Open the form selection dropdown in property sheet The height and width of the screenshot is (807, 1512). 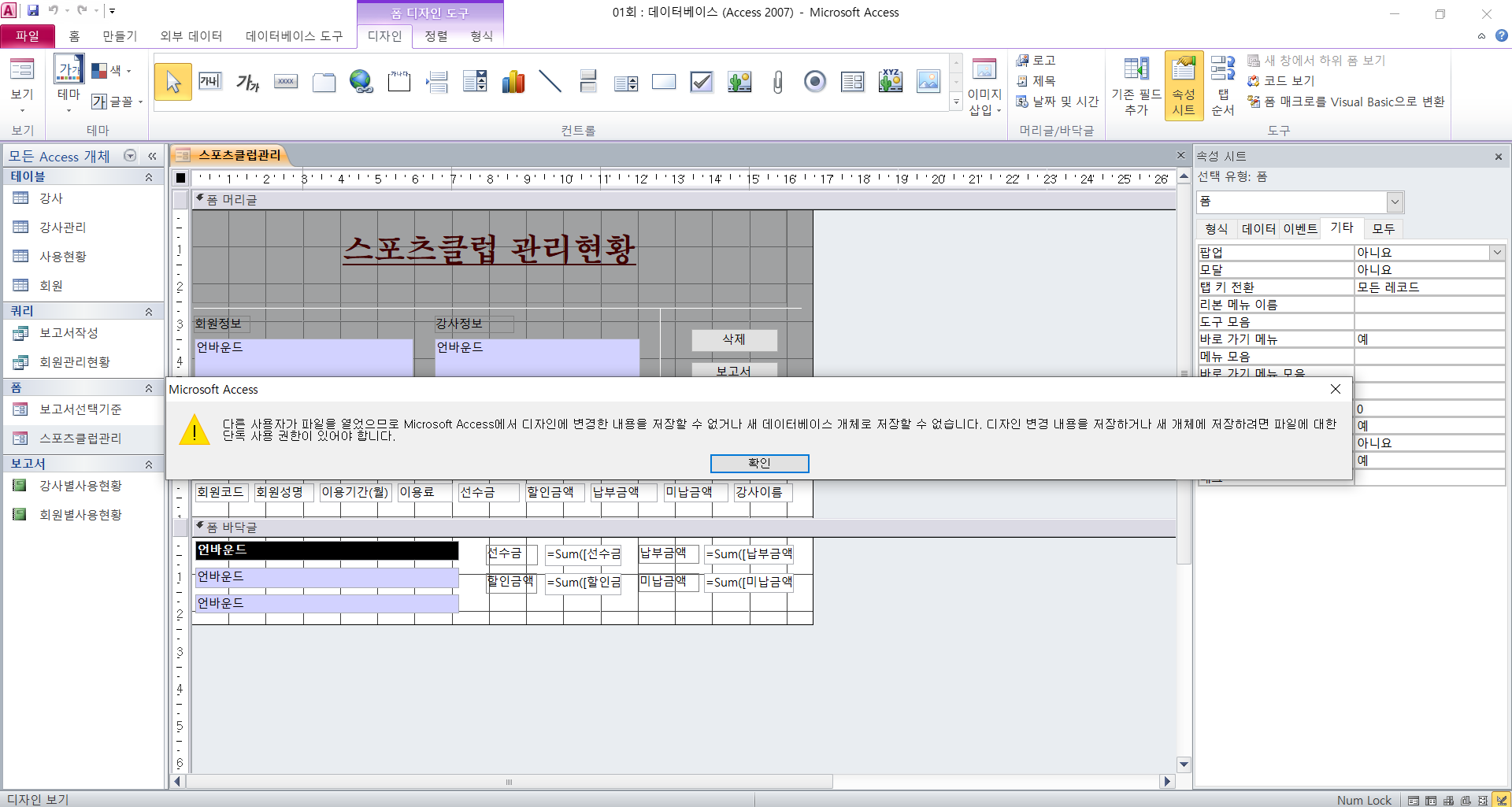click(x=1395, y=202)
